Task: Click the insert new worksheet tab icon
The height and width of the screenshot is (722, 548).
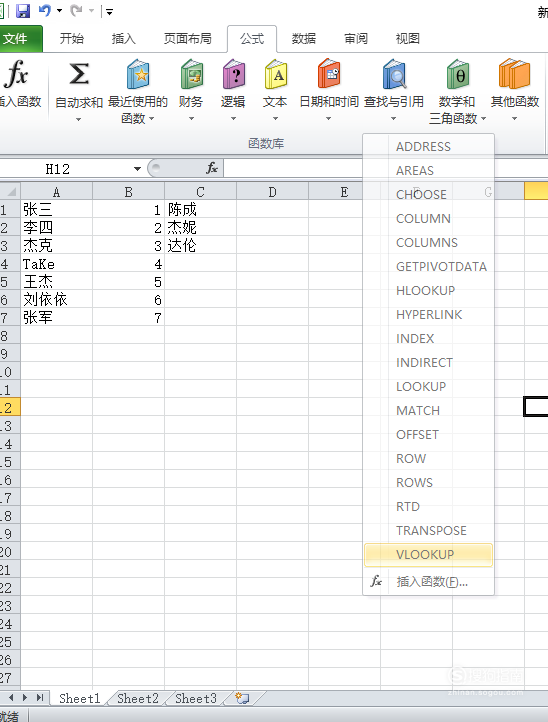Action: [x=242, y=698]
